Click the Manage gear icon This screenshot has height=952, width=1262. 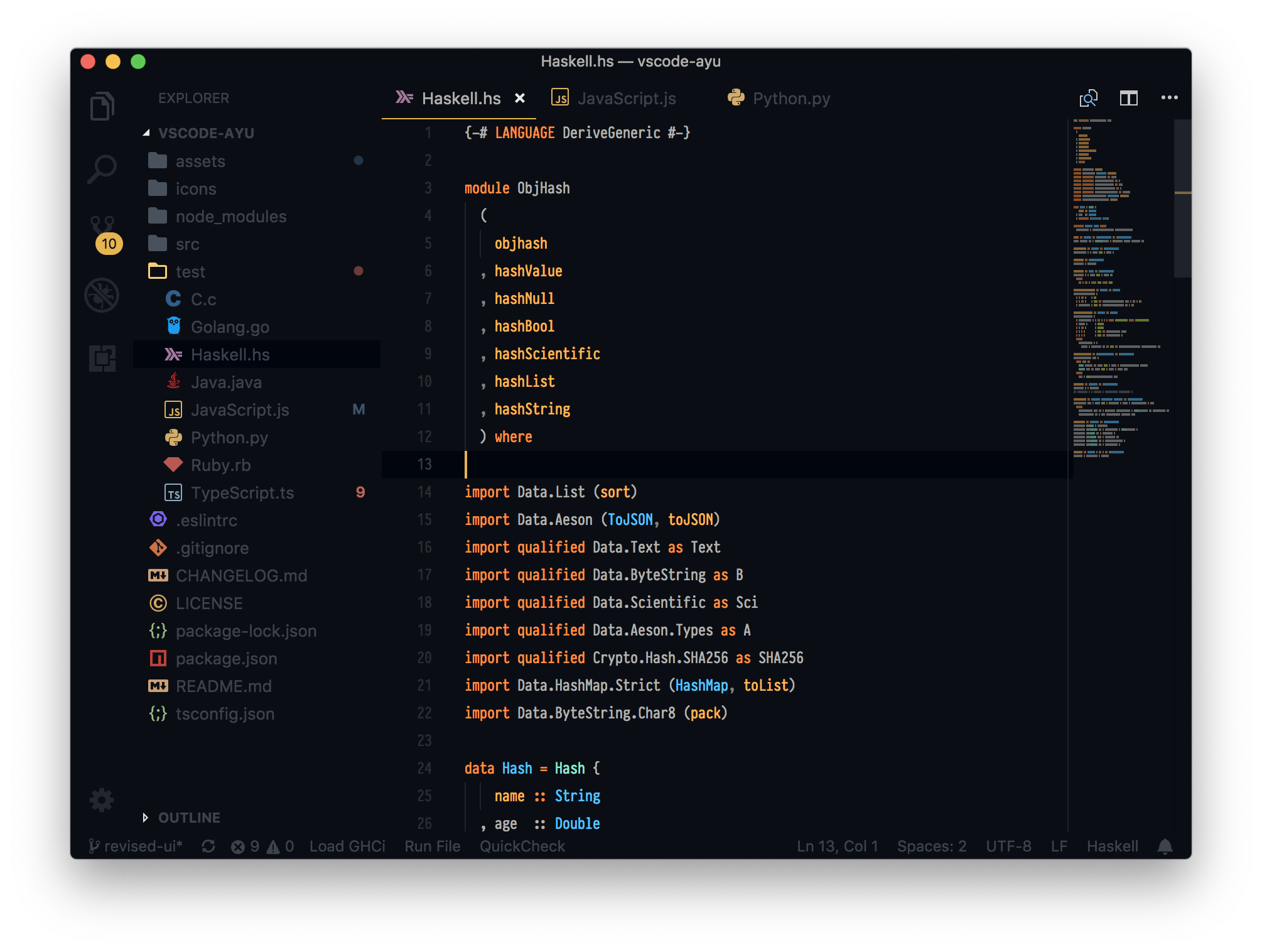[102, 800]
